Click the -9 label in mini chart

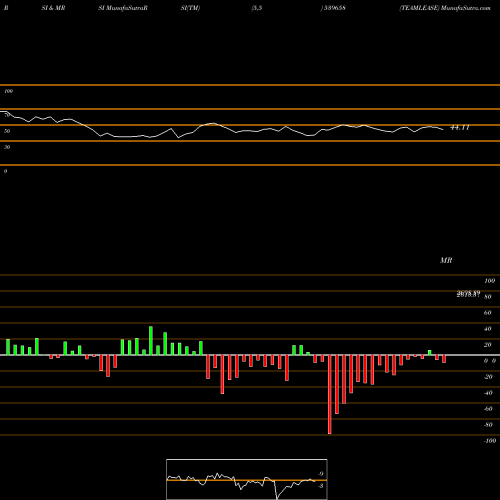(321, 474)
